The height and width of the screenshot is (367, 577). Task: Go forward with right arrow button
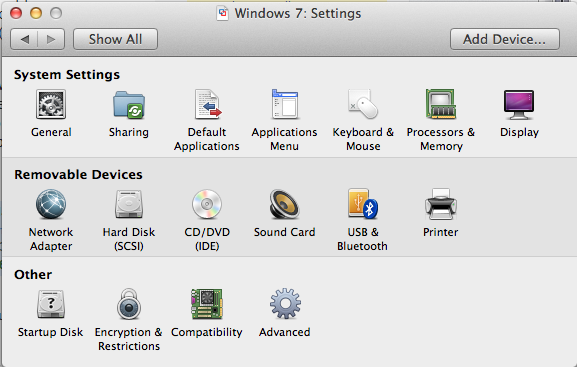pyautogui.click(x=51, y=39)
